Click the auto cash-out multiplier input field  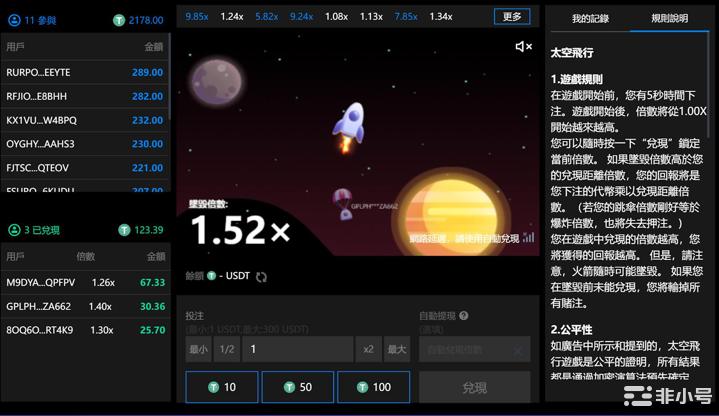475,349
